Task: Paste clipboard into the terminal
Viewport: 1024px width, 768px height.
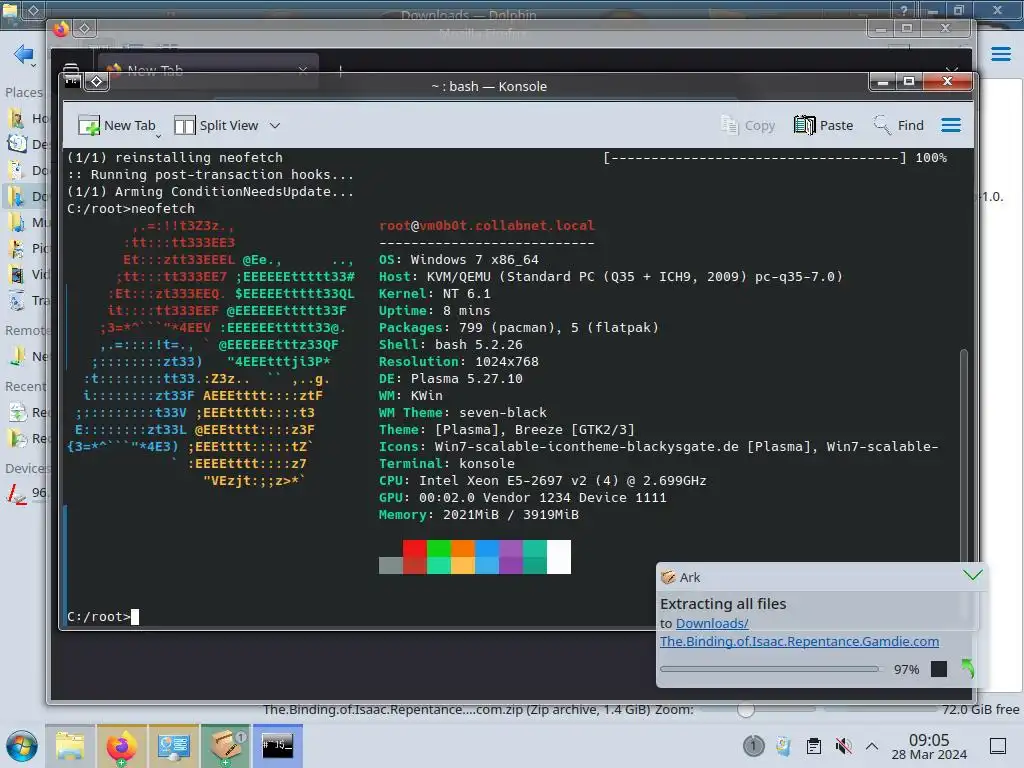Action: [x=824, y=125]
